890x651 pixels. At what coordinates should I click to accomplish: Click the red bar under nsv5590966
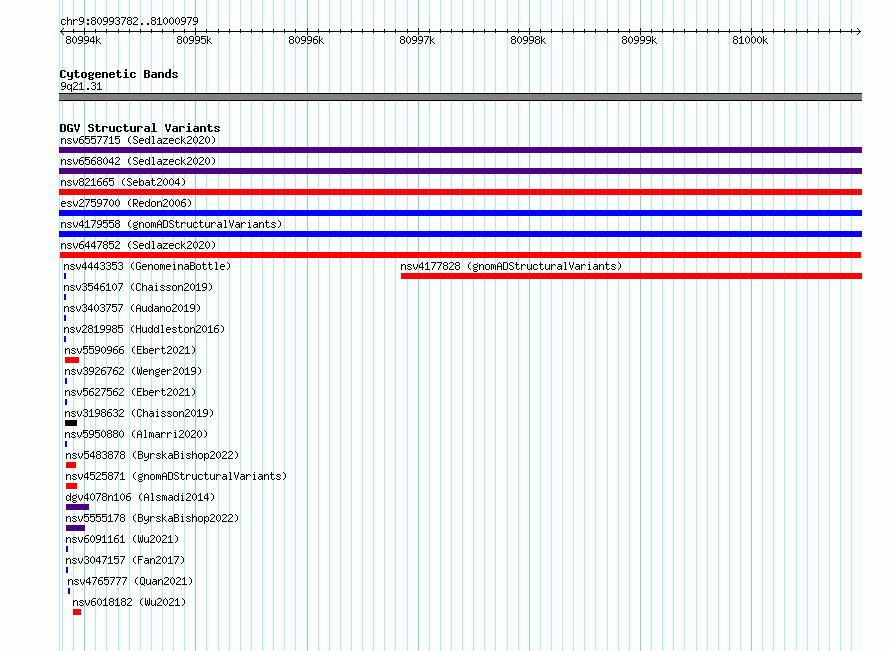pyautogui.click(x=72, y=360)
